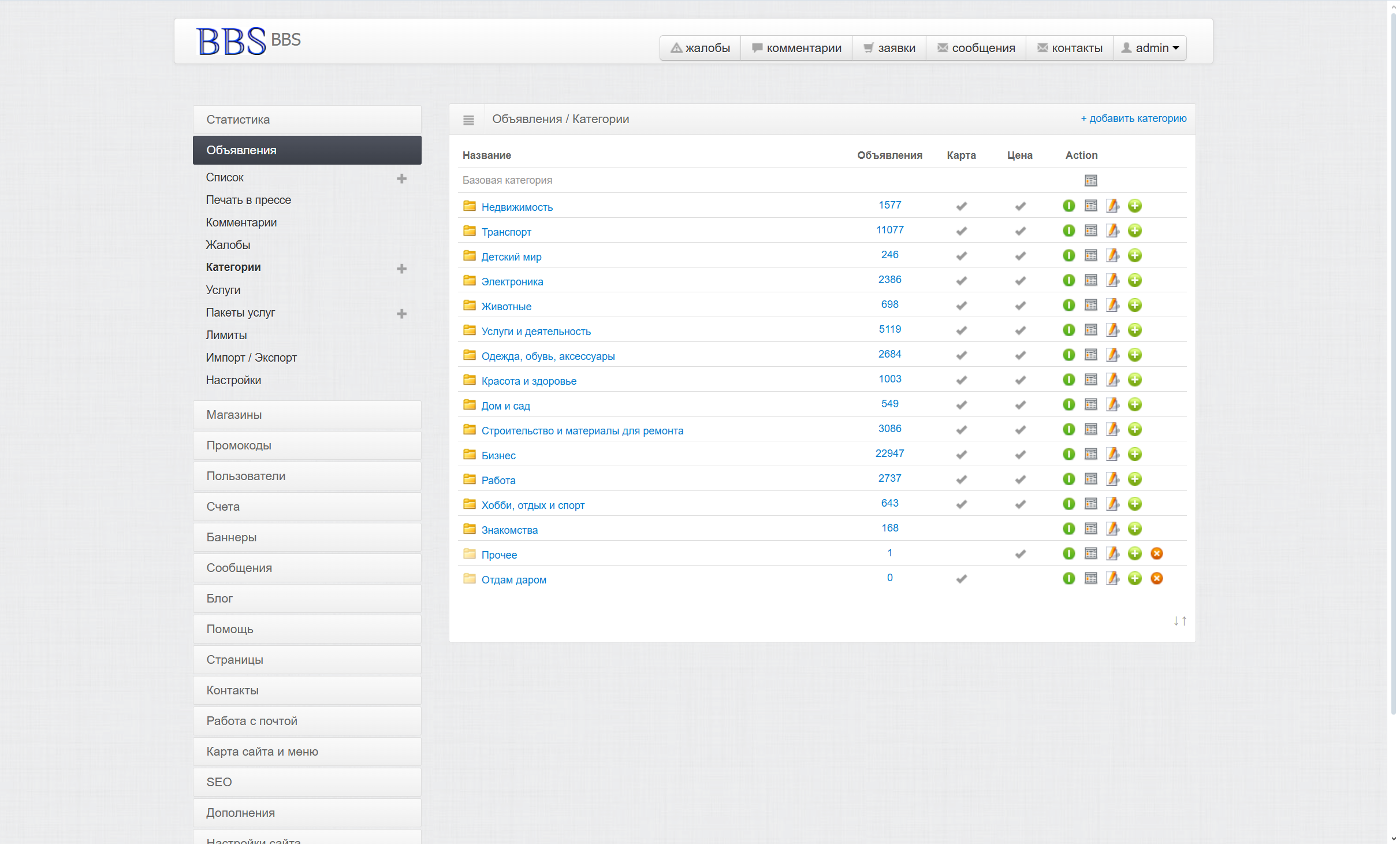The height and width of the screenshot is (844, 1400).
Task: Click the plus next to Список in the sidebar
Action: point(401,179)
